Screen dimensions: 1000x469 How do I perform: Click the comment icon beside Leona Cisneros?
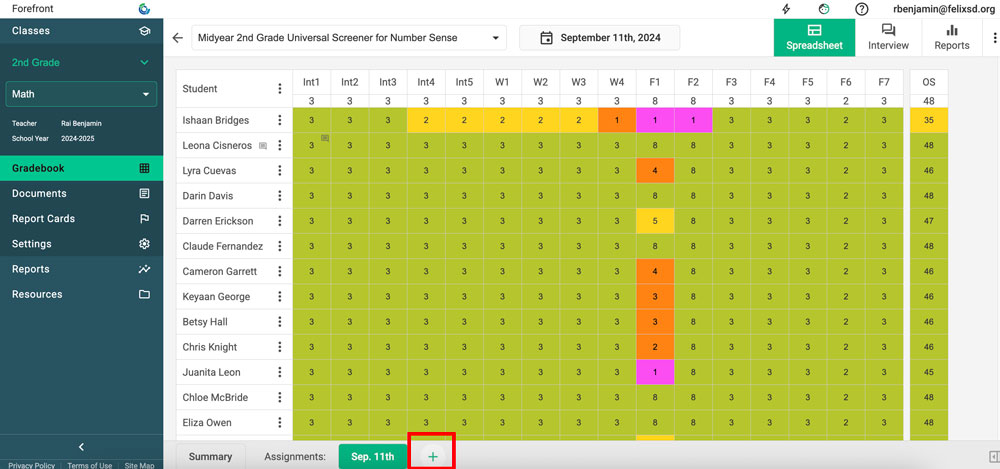point(263,146)
